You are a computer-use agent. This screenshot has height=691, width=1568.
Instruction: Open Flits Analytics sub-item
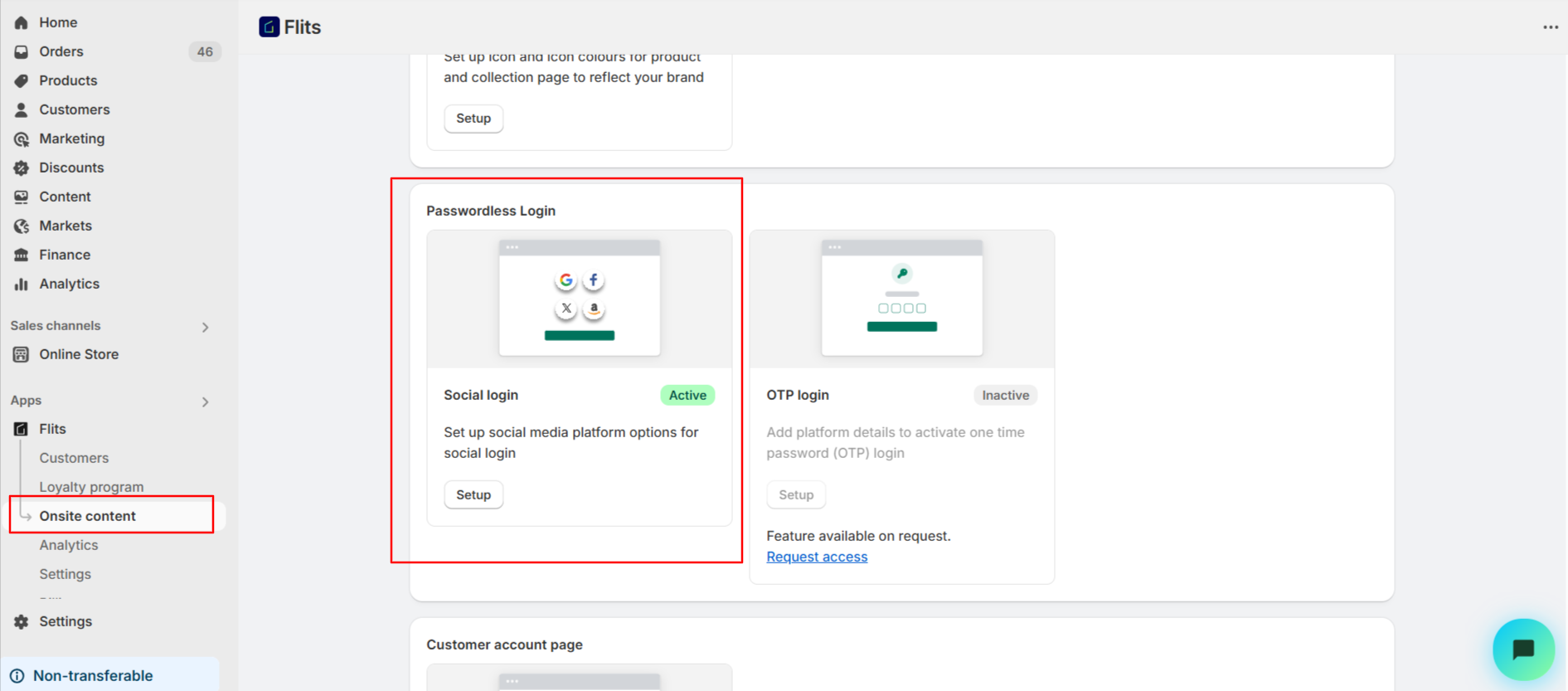click(69, 545)
